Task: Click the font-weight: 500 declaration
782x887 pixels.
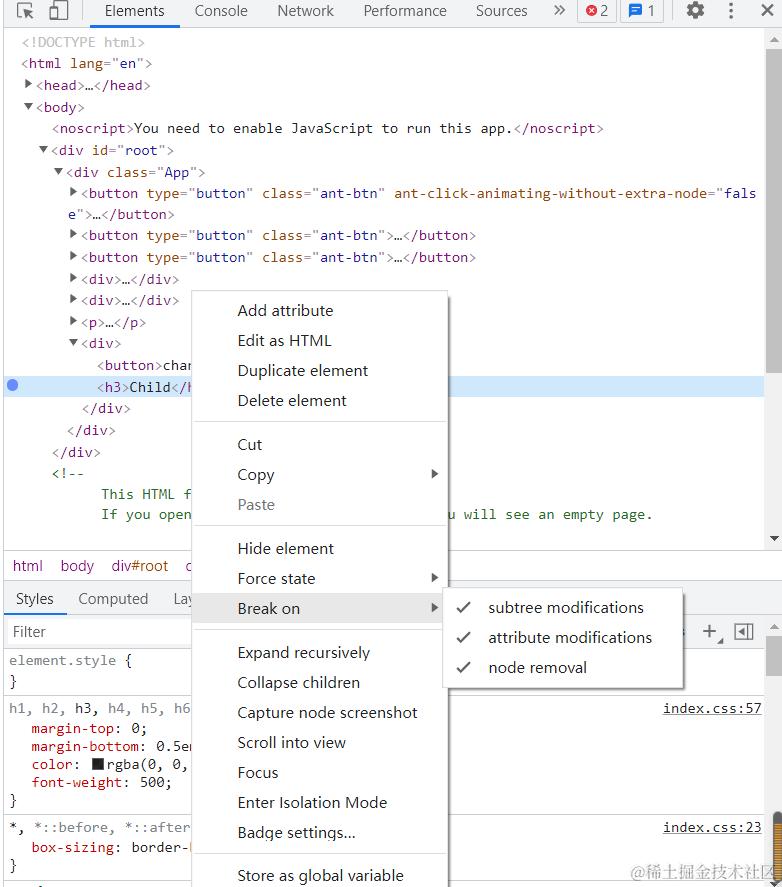Action: coord(102,782)
